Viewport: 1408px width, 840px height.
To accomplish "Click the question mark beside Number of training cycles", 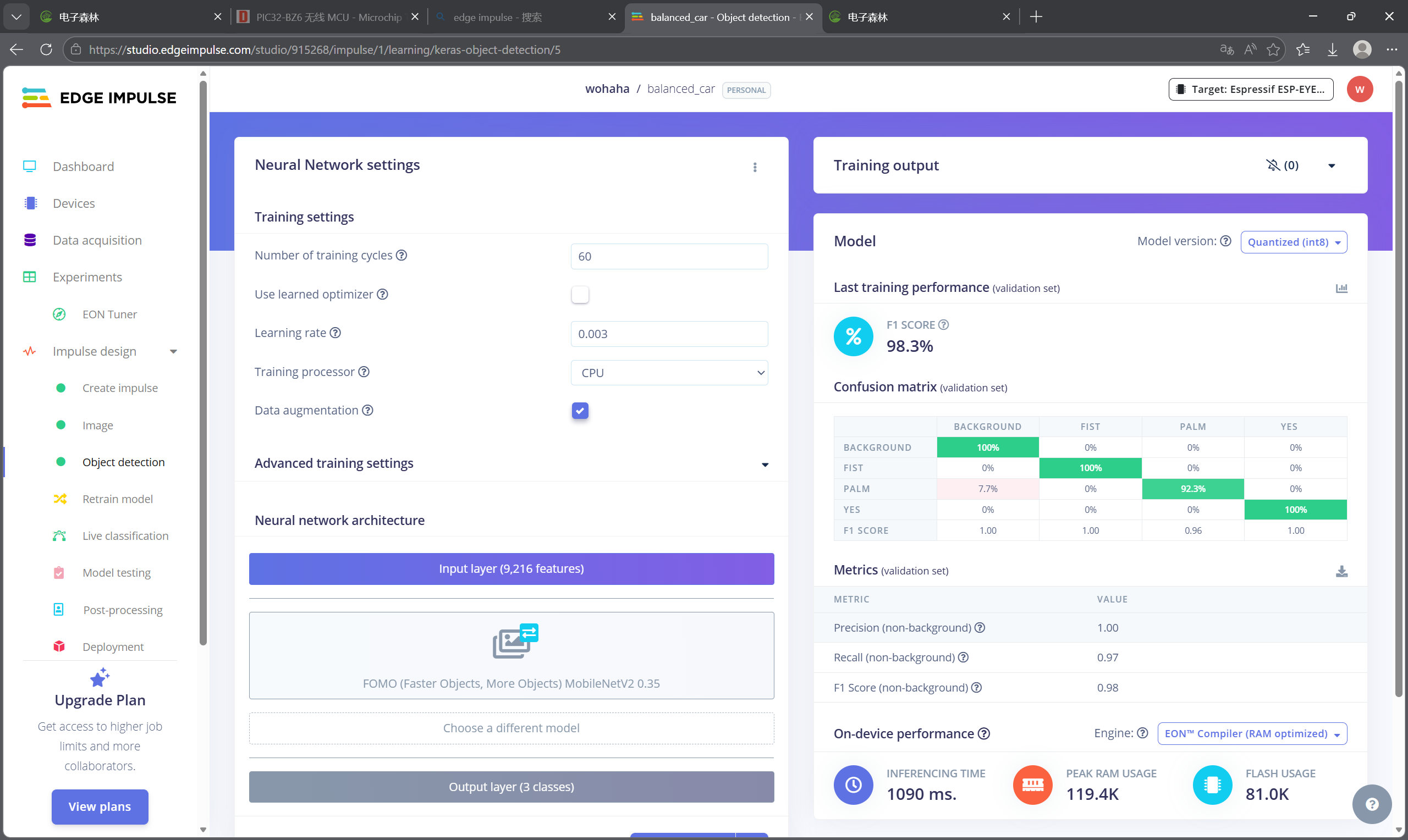I will pyautogui.click(x=402, y=255).
